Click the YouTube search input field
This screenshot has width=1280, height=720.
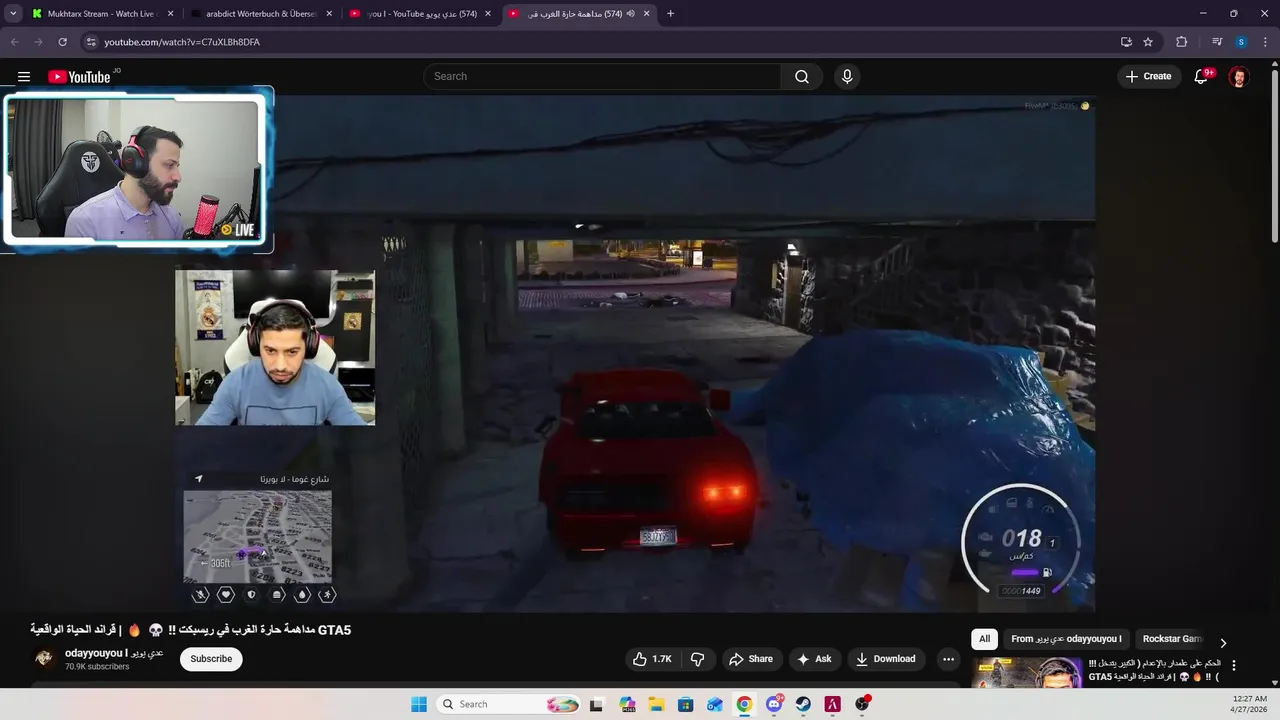pos(602,77)
